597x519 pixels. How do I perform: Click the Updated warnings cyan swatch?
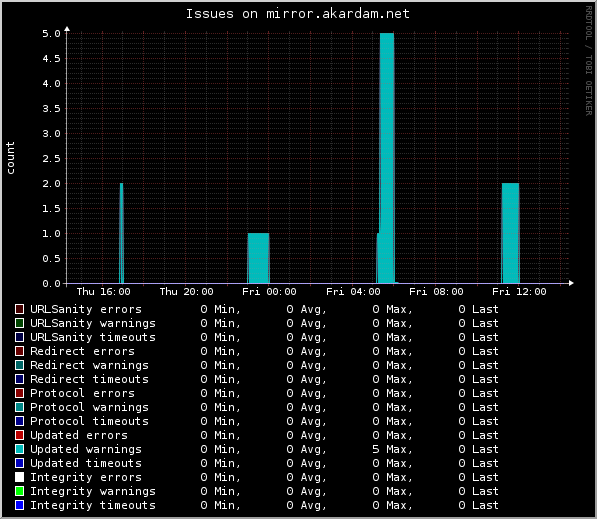click(x=19, y=449)
